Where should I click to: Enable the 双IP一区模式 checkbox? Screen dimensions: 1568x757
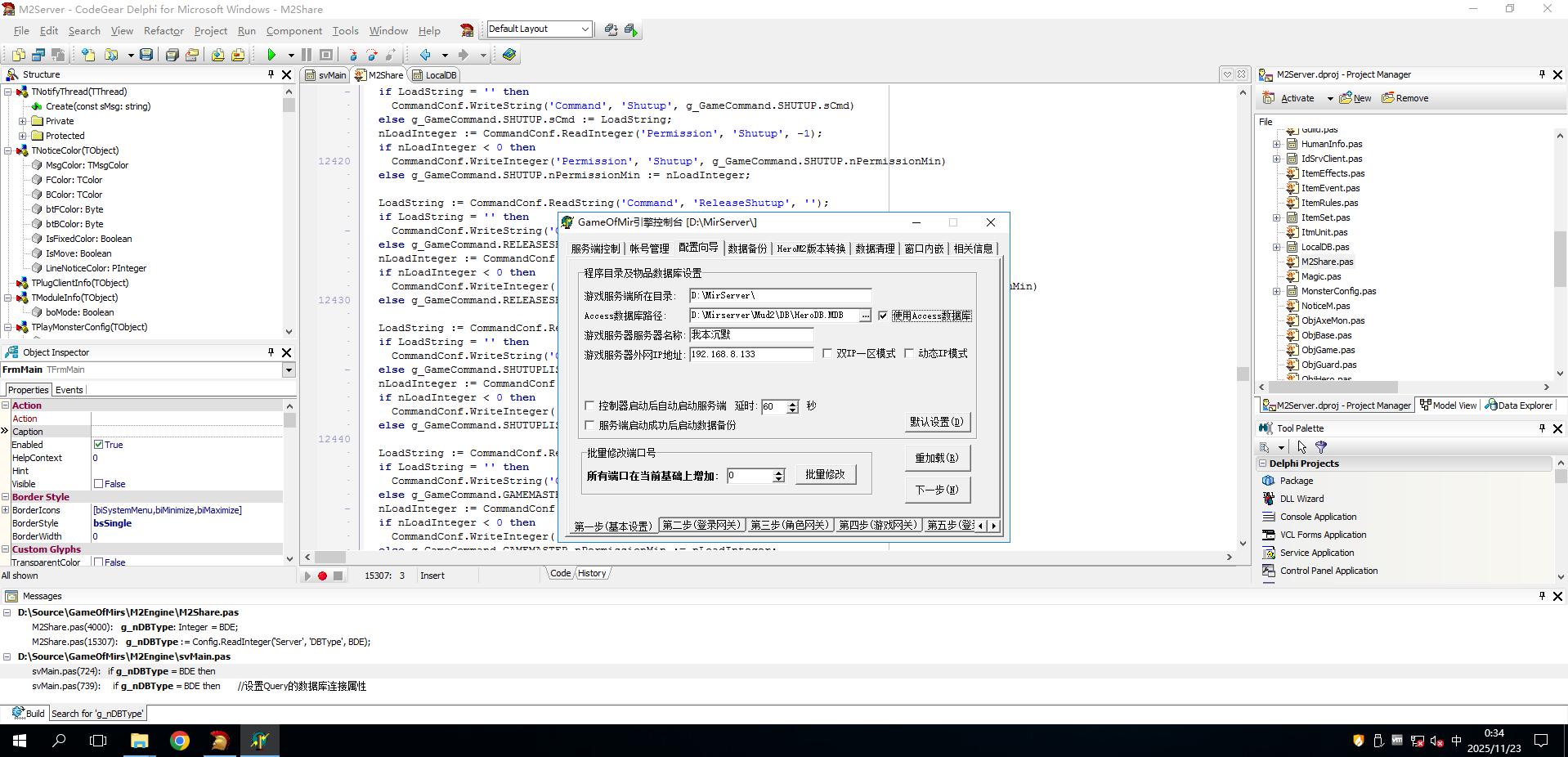827,354
